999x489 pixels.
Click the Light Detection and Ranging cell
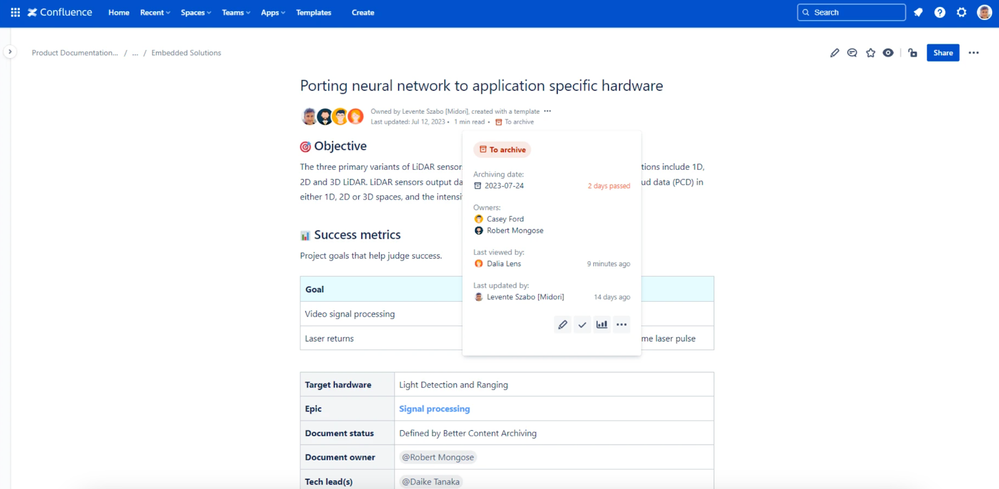pos(554,385)
